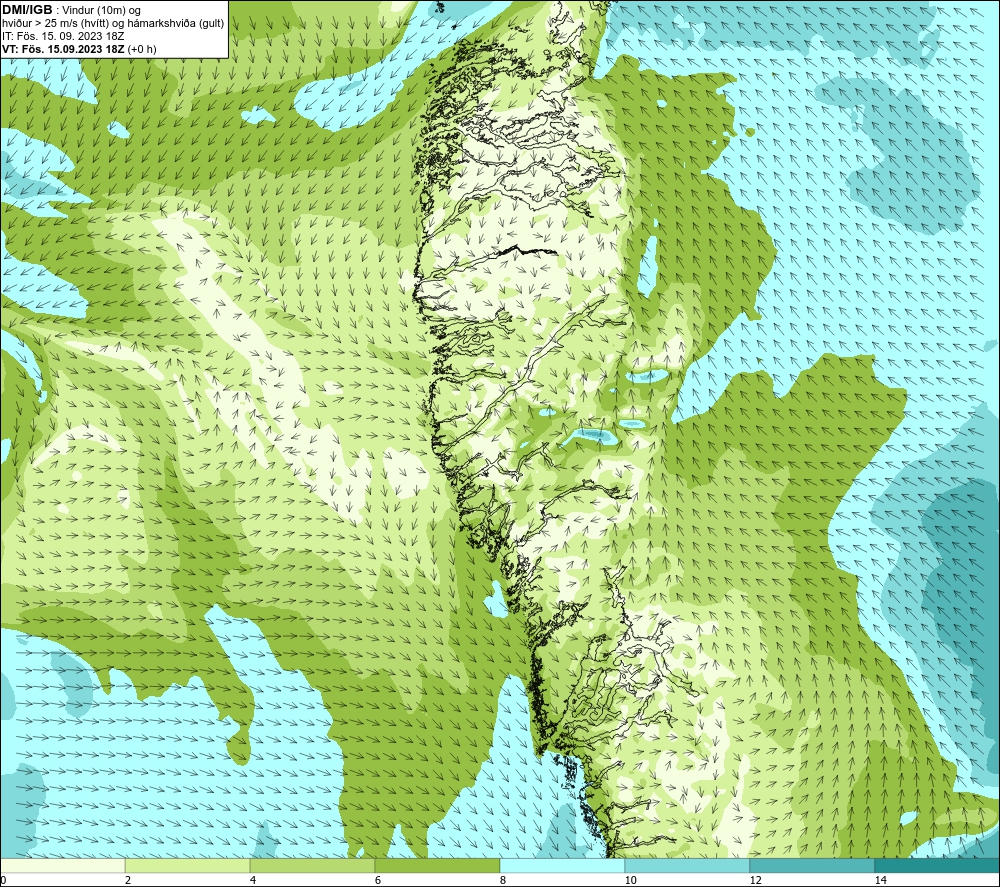This screenshot has height=887, width=1000.
Task: Click the 'IT: Fös. 15. 09. 2023 18Z' line
Action: pyautogui.click(x=63, y=36)
